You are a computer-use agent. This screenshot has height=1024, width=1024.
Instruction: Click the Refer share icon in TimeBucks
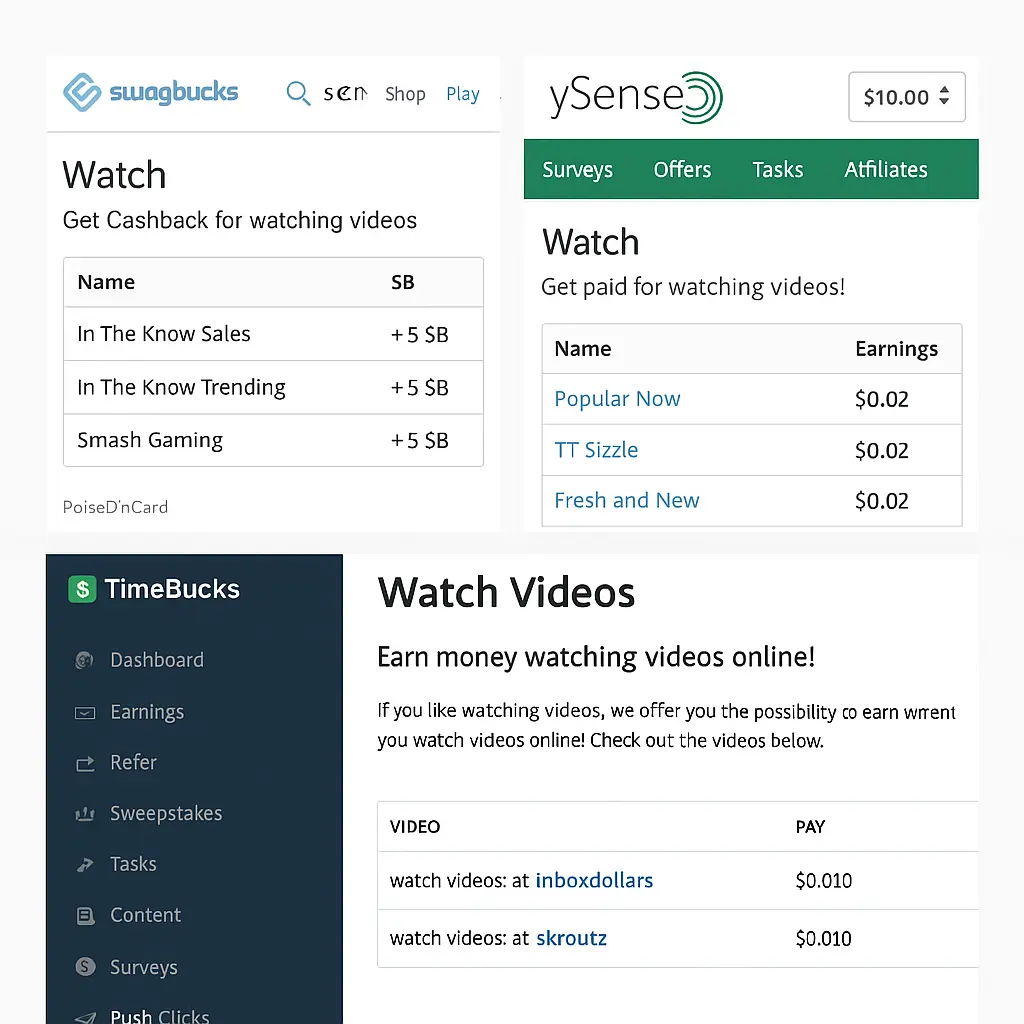tap(85, 763)
